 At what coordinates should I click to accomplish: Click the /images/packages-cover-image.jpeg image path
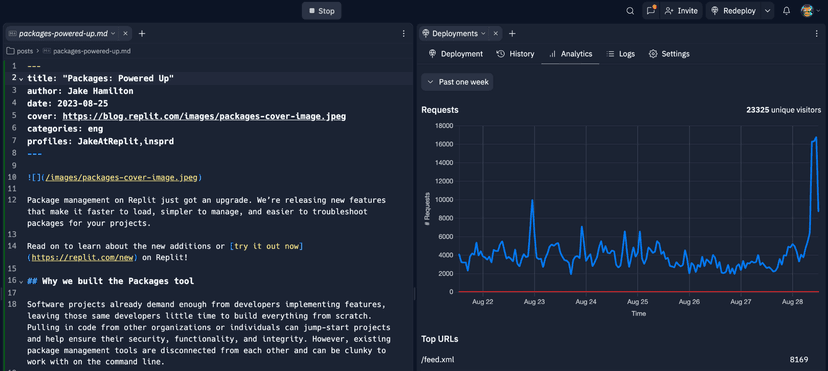pyautogui.click(x=121, y=177)
